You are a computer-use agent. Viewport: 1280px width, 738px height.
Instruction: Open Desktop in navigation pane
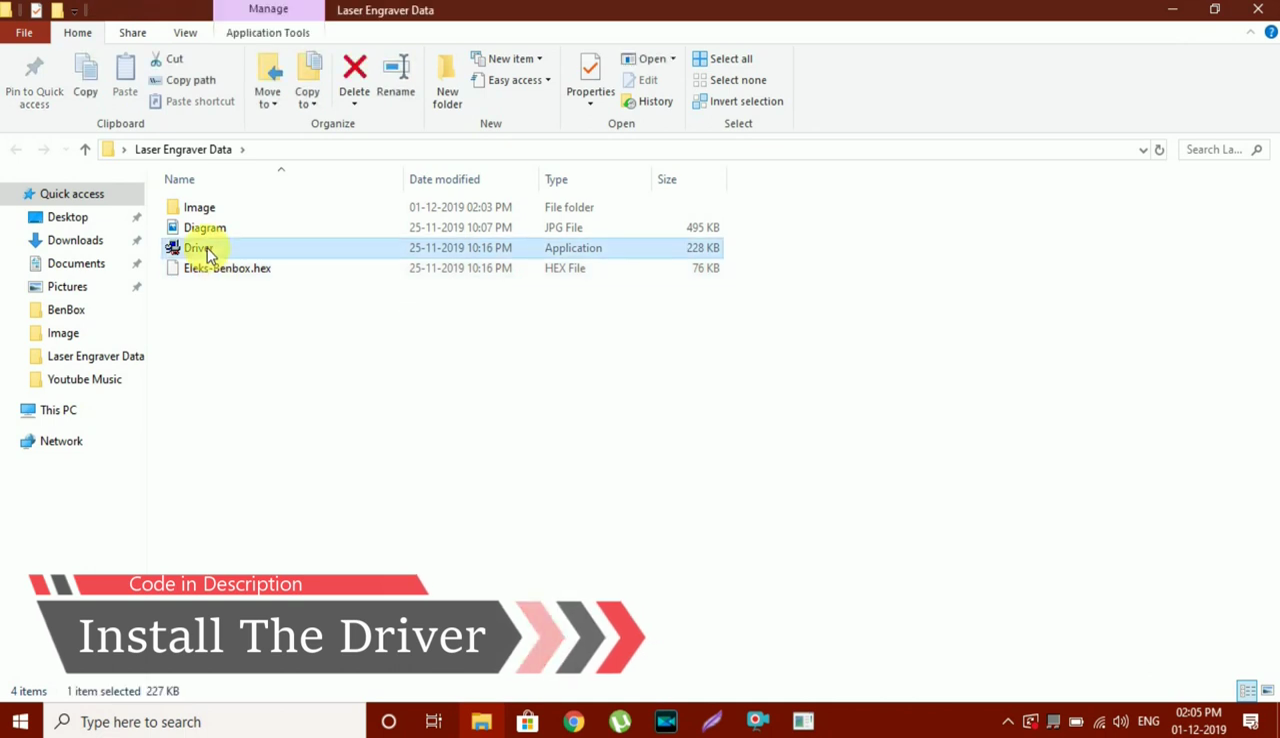pos(67,217)
